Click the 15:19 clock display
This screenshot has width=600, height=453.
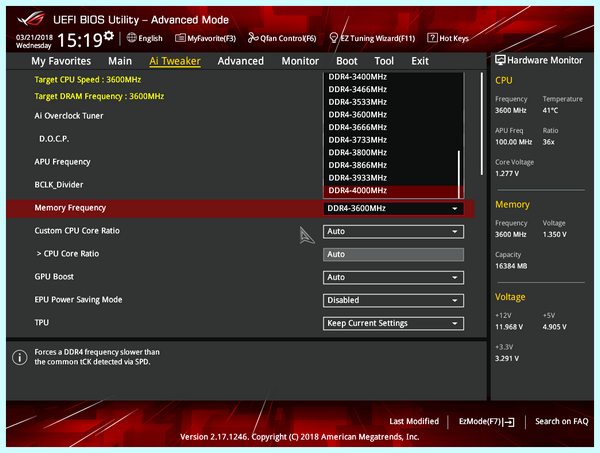[80, 40]
